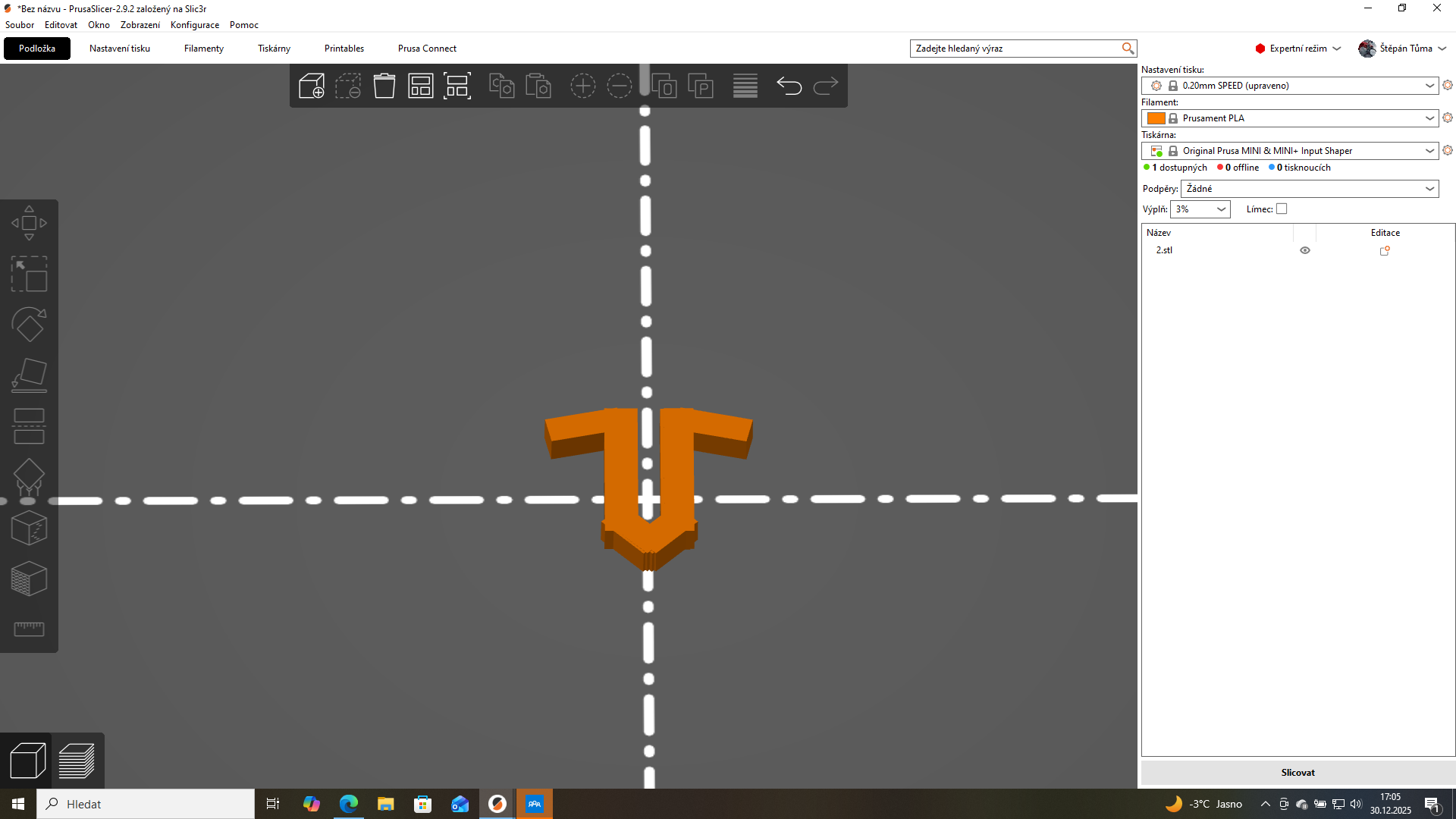
Task: Expand the Štěpán Tůma account menu
Action: (x=1403, y=49)
